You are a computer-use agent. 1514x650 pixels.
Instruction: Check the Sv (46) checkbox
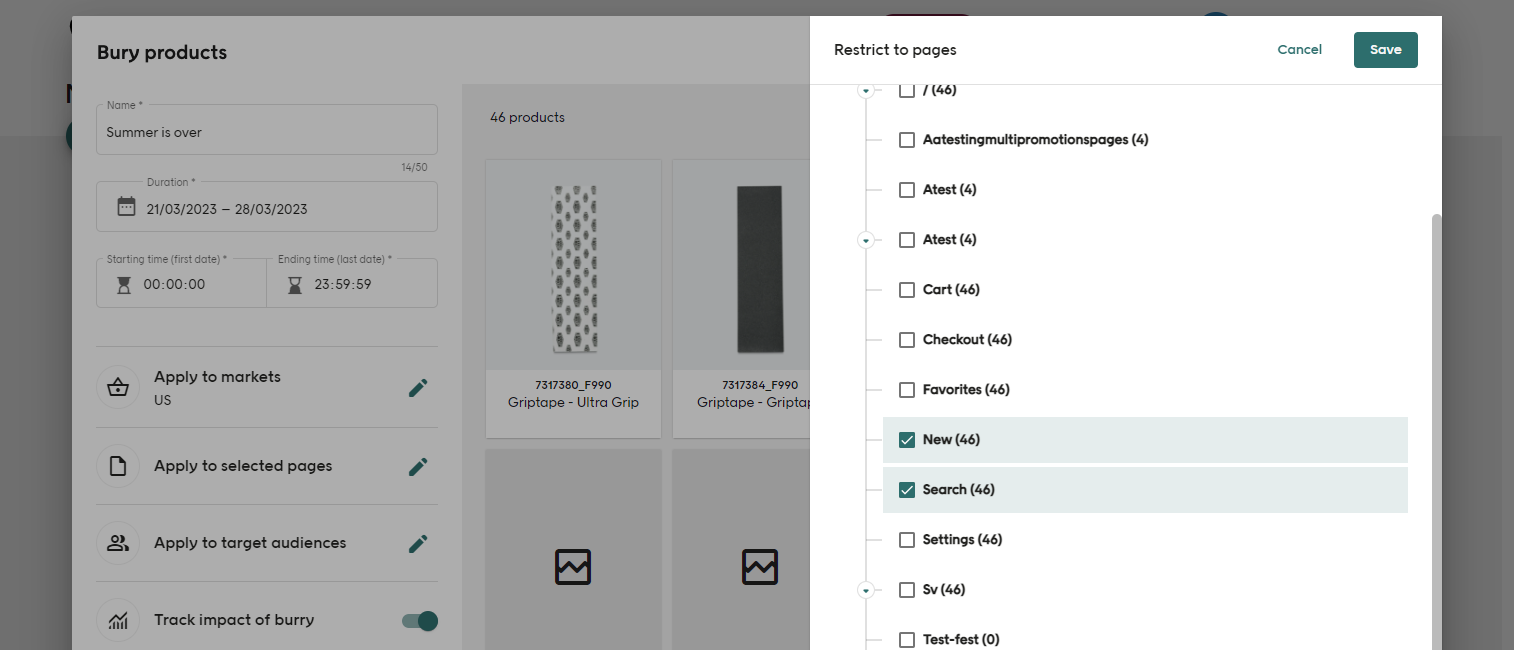[x=907, y=590]
